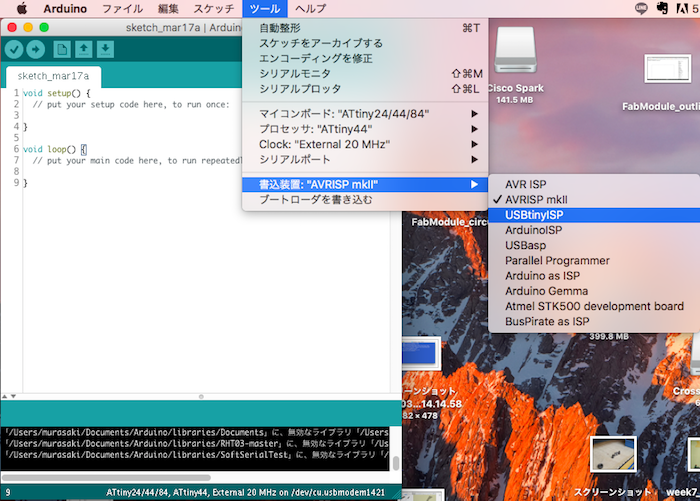This screenshot has height=501, width=700.
Task: Click the LINE icon in the menu bar
Action: pos(641,8)
